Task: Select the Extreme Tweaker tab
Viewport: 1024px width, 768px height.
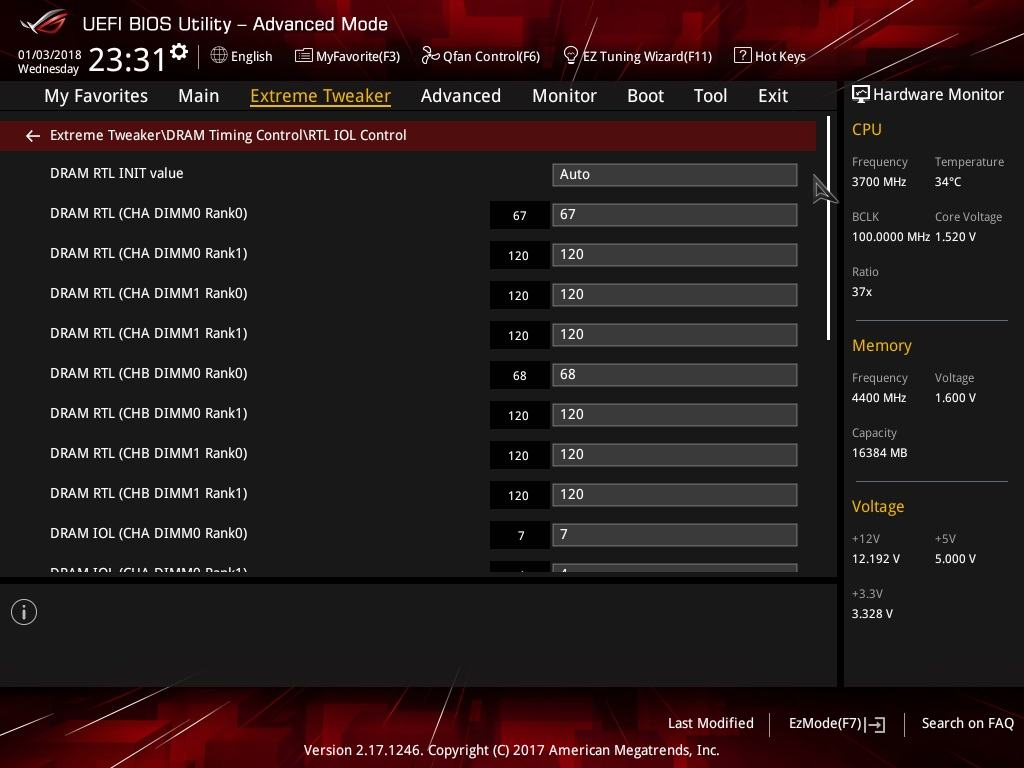Action: 320,96
